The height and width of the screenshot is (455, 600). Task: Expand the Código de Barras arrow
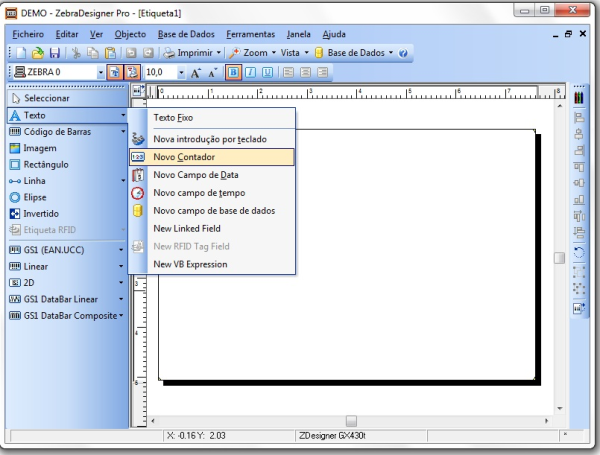[122, 131]
